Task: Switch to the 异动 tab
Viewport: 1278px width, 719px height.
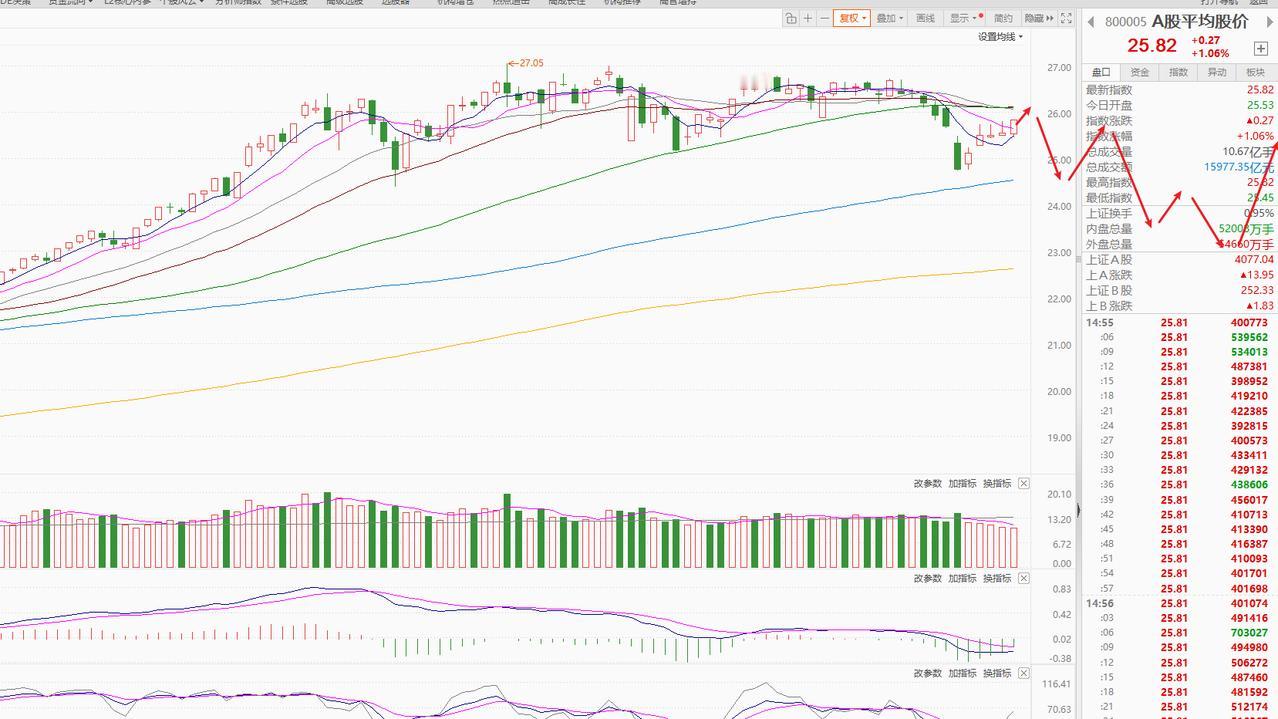Action: coord(1217,72)
